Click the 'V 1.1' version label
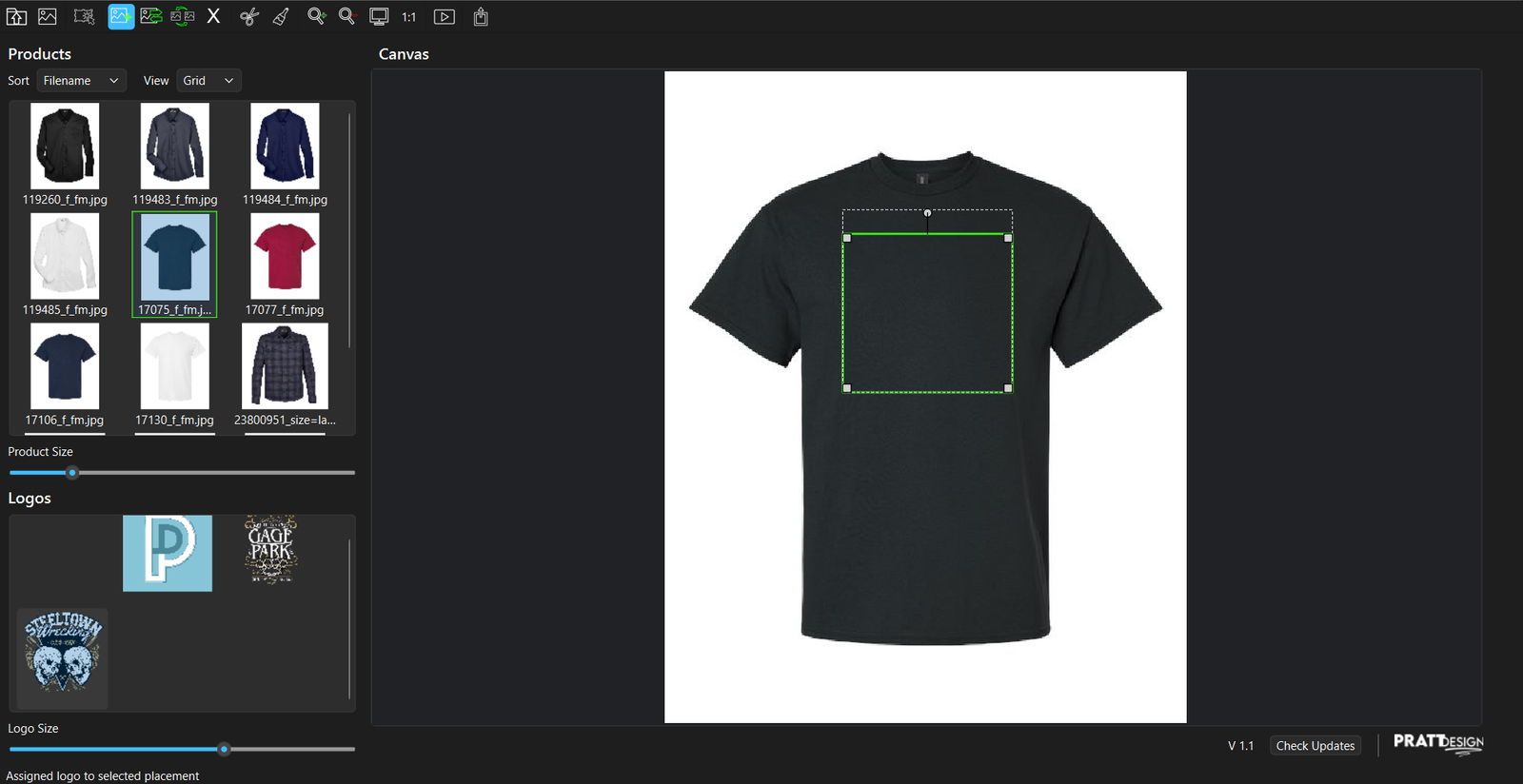Screen dimensions: 1523x784 [x=1240, y=746]
